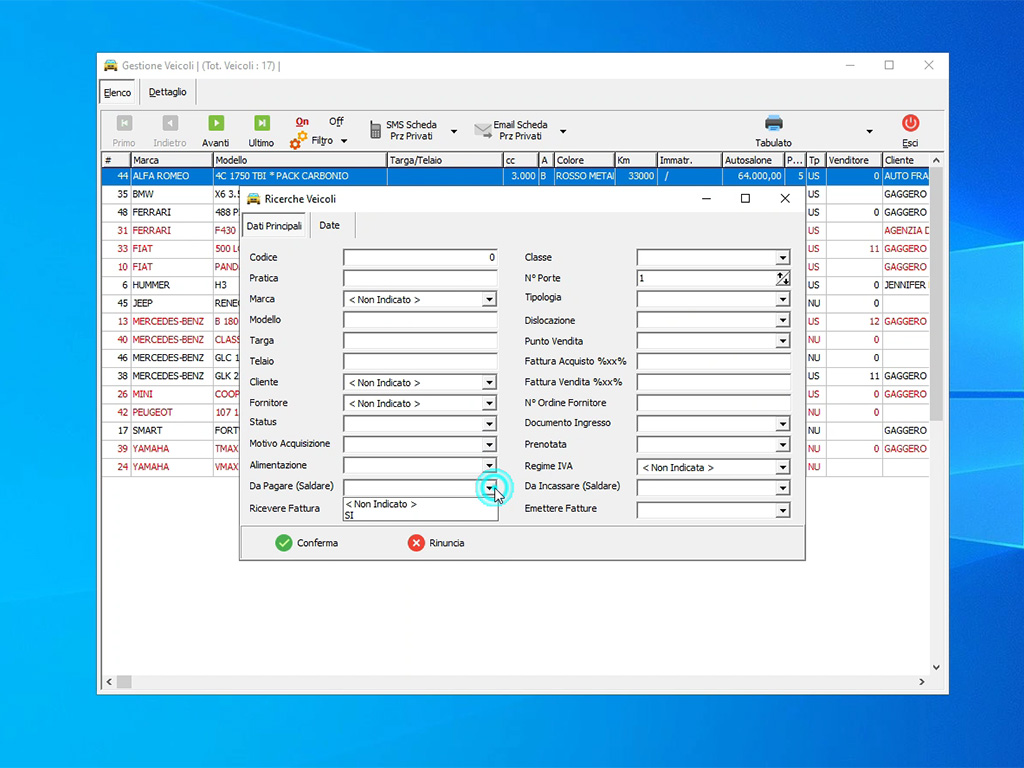Screen dimensions: 1024x768
Task: Open the Dislocazione dropdown
Action: [782, 321]
